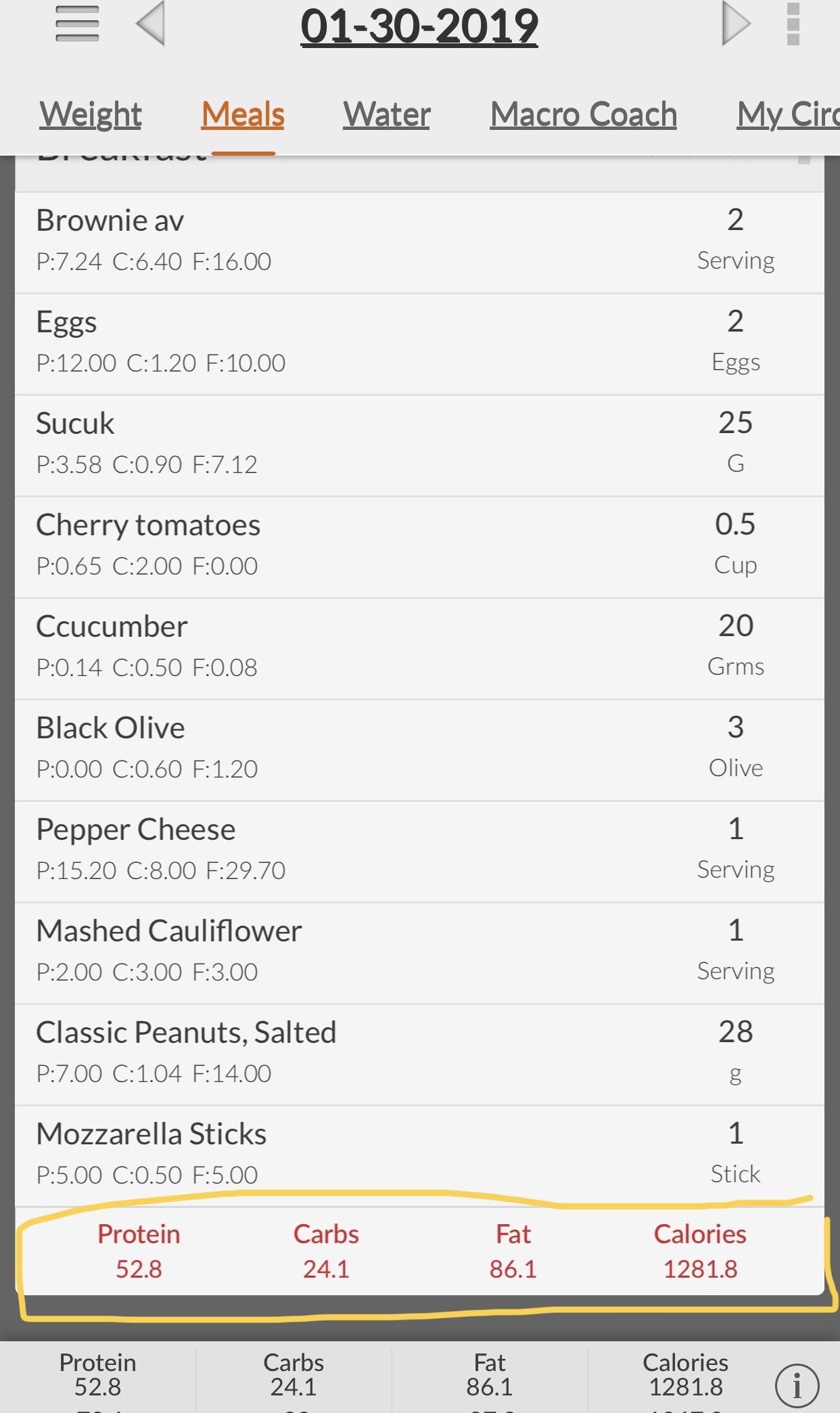840x1413 pixels.
Task: Open date picker for 01-30-2019
Action: [x=419, y=27]
